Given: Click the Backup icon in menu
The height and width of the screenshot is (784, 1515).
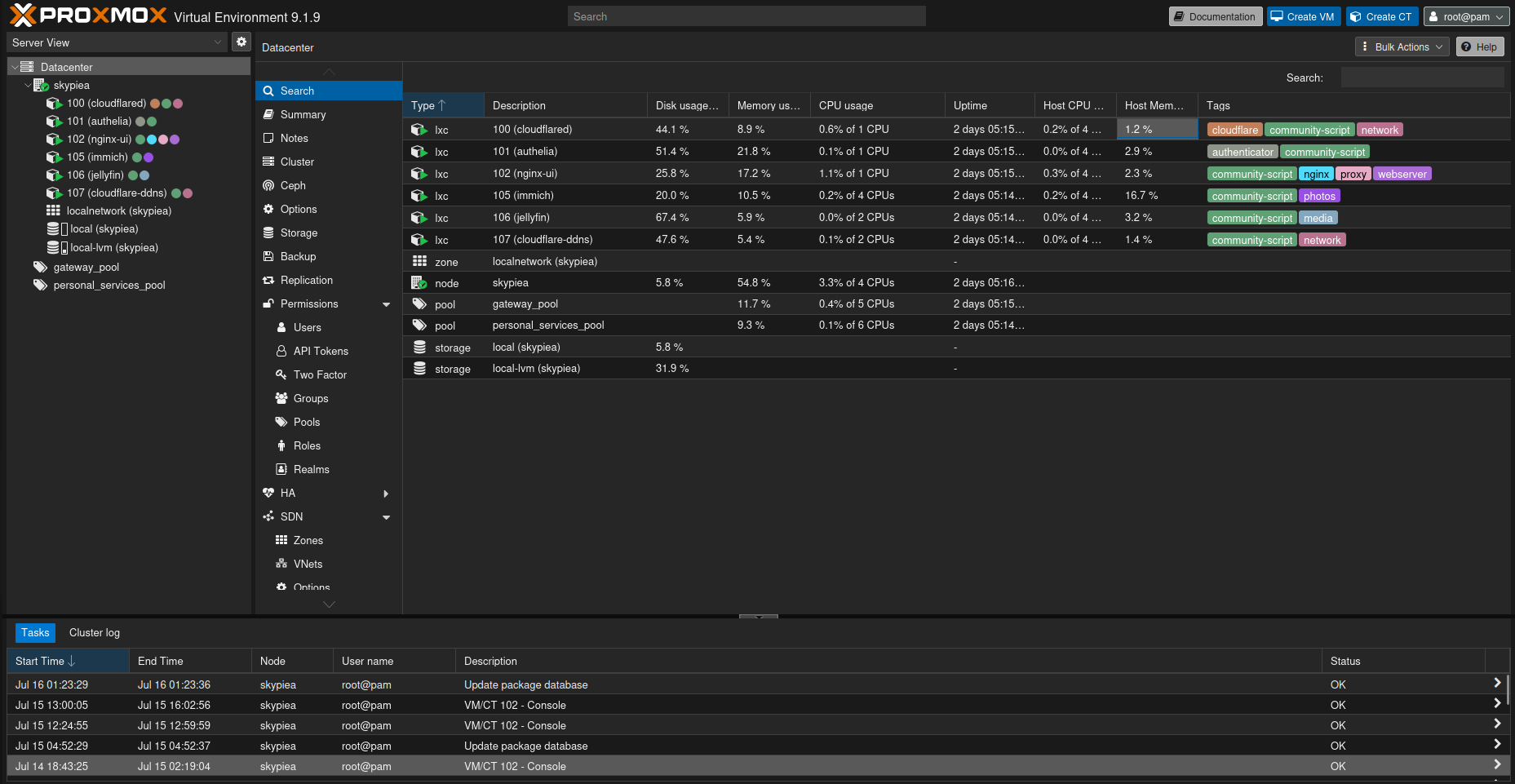Looking at the screenshot, I should (268, 256).
